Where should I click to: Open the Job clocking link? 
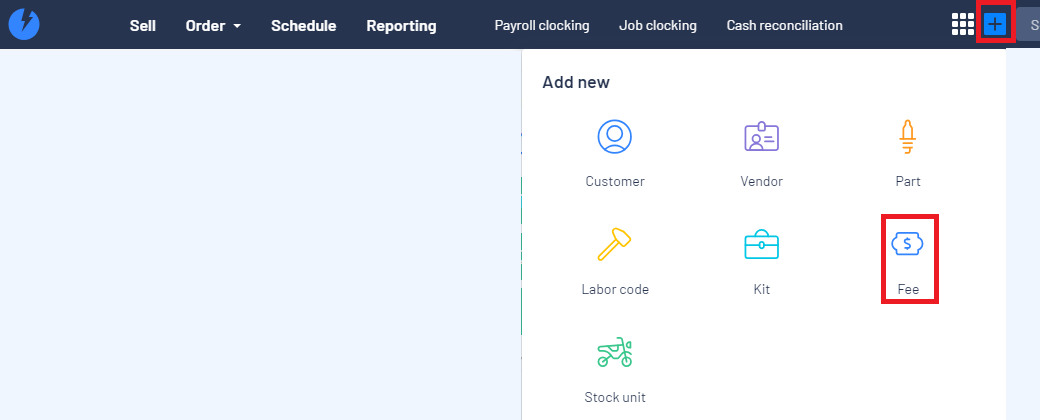[x=657, y=25]
